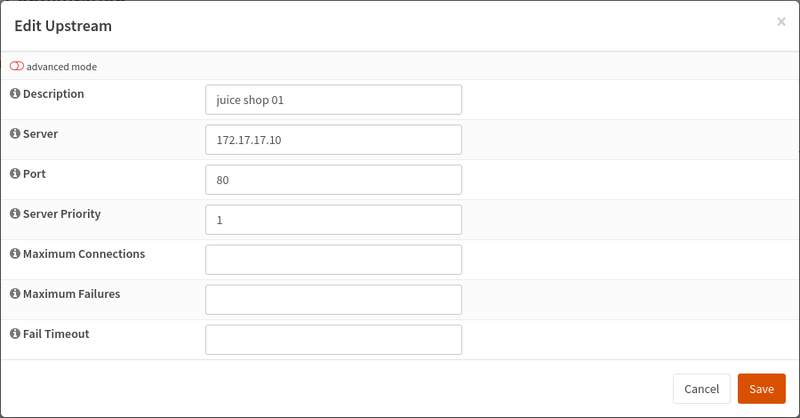Close the Edit Upstream dialog
800x418 pixels.
tap(781, 21)
